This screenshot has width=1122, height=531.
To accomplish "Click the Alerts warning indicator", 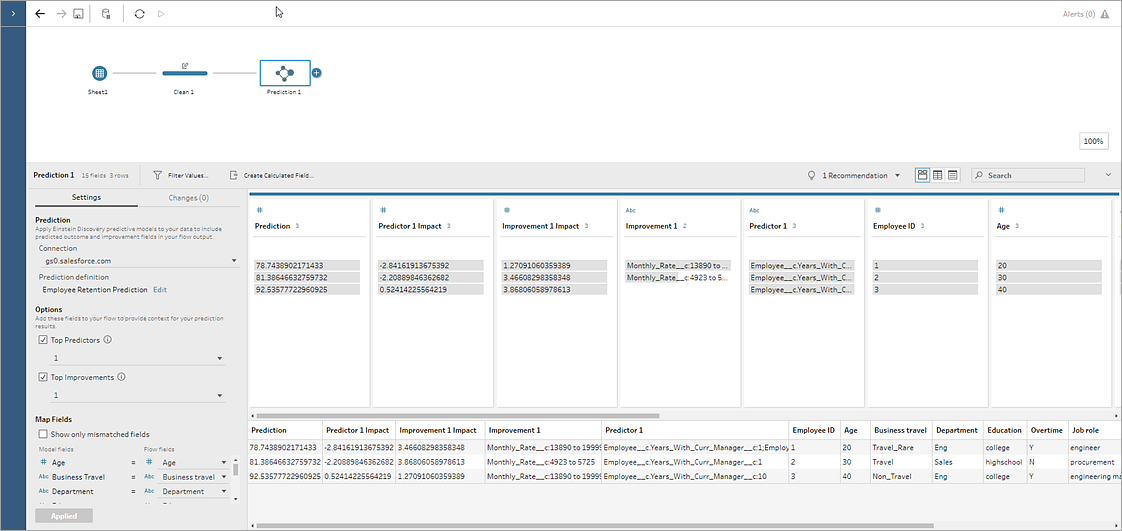I will [x=1086, y=14].
